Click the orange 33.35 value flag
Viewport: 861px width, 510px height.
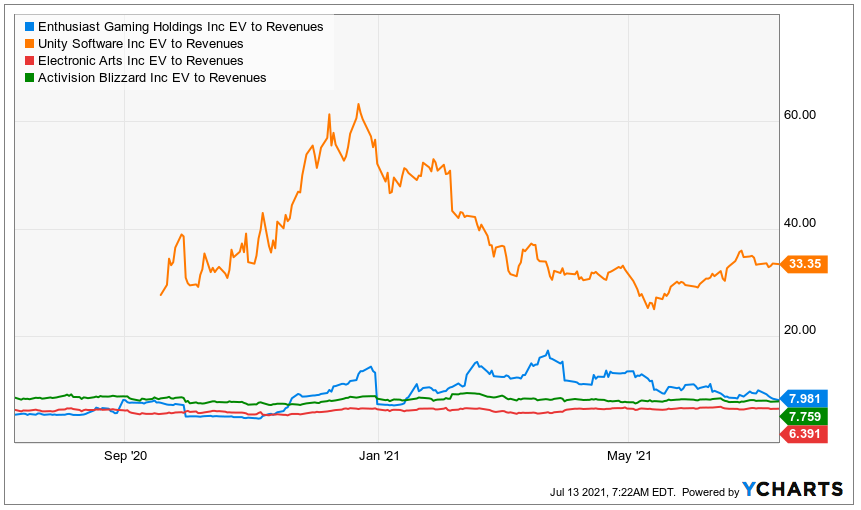point(804,264)
